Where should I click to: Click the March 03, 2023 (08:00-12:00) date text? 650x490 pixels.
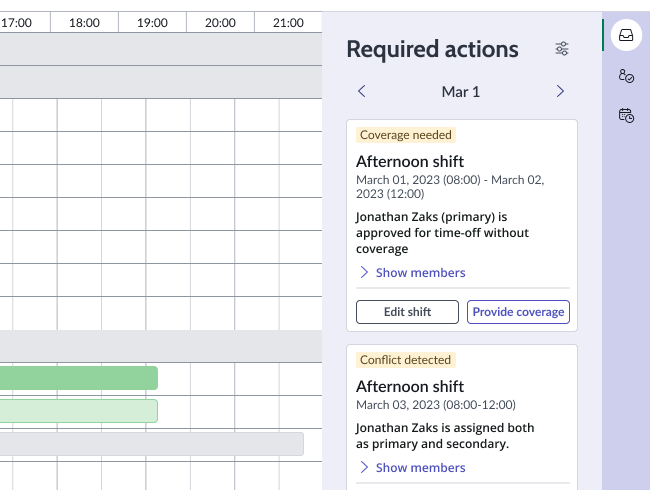tap(436, 405)
